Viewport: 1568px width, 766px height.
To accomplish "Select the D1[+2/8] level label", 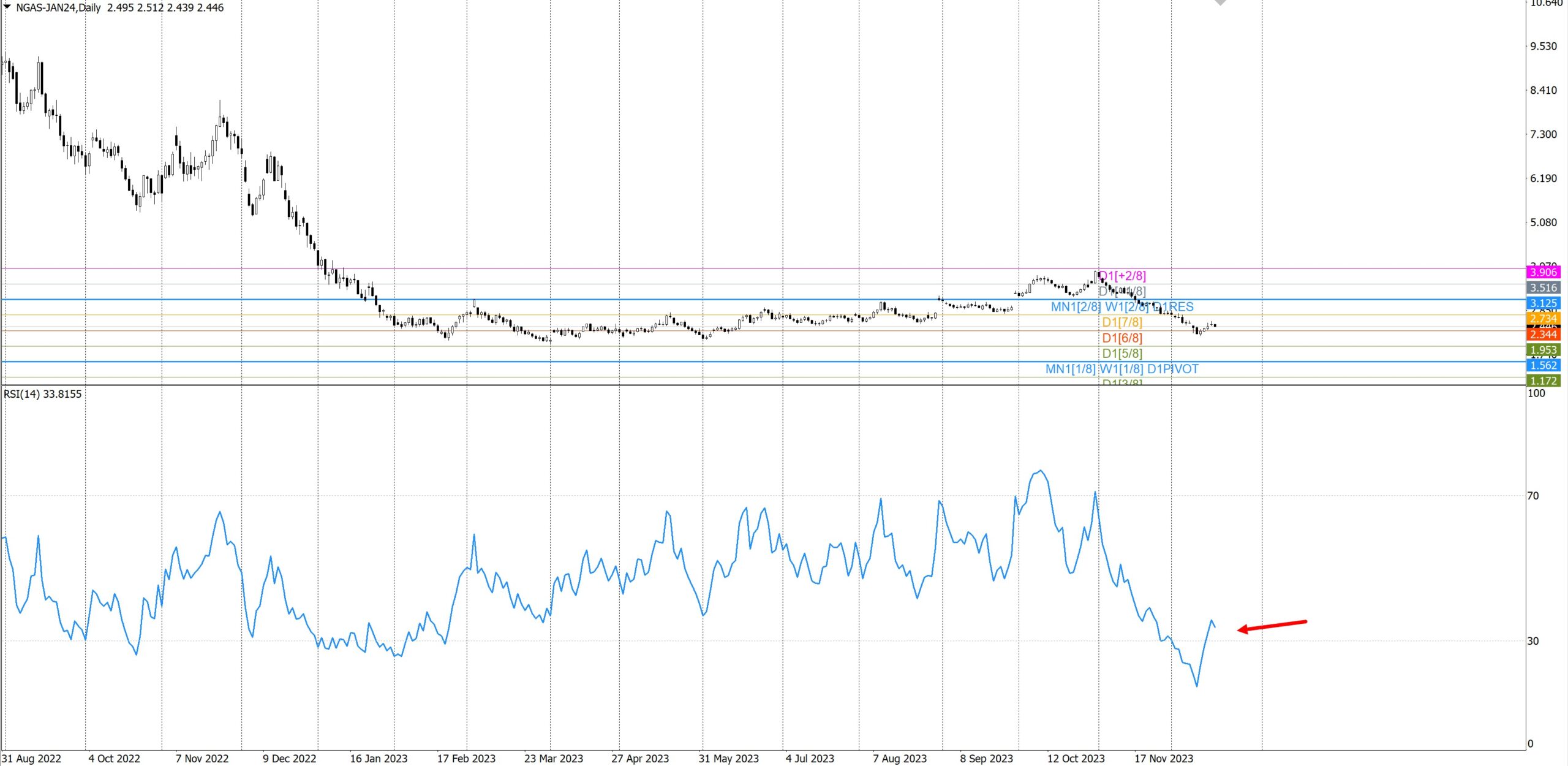I will [x=1122, y=276].
